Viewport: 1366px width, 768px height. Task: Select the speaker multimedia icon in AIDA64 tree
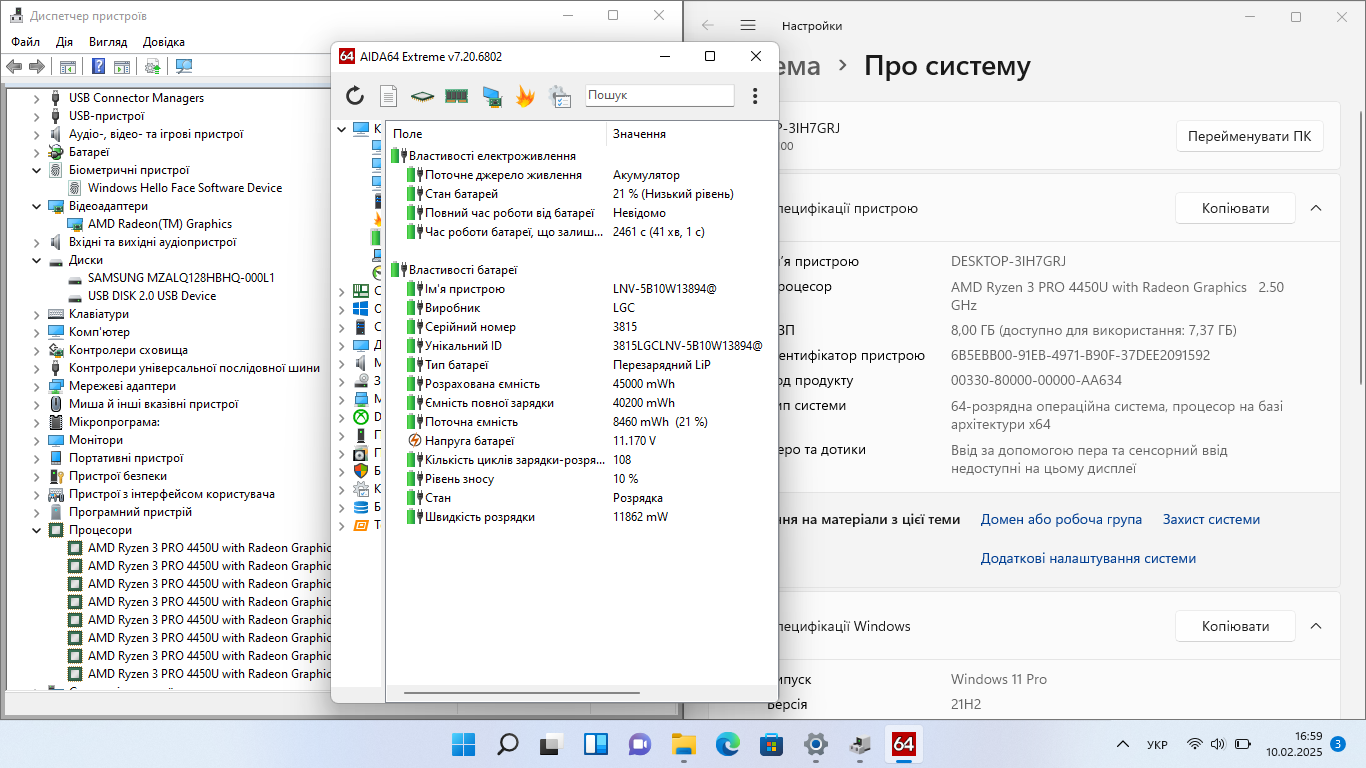coord(361,363)
